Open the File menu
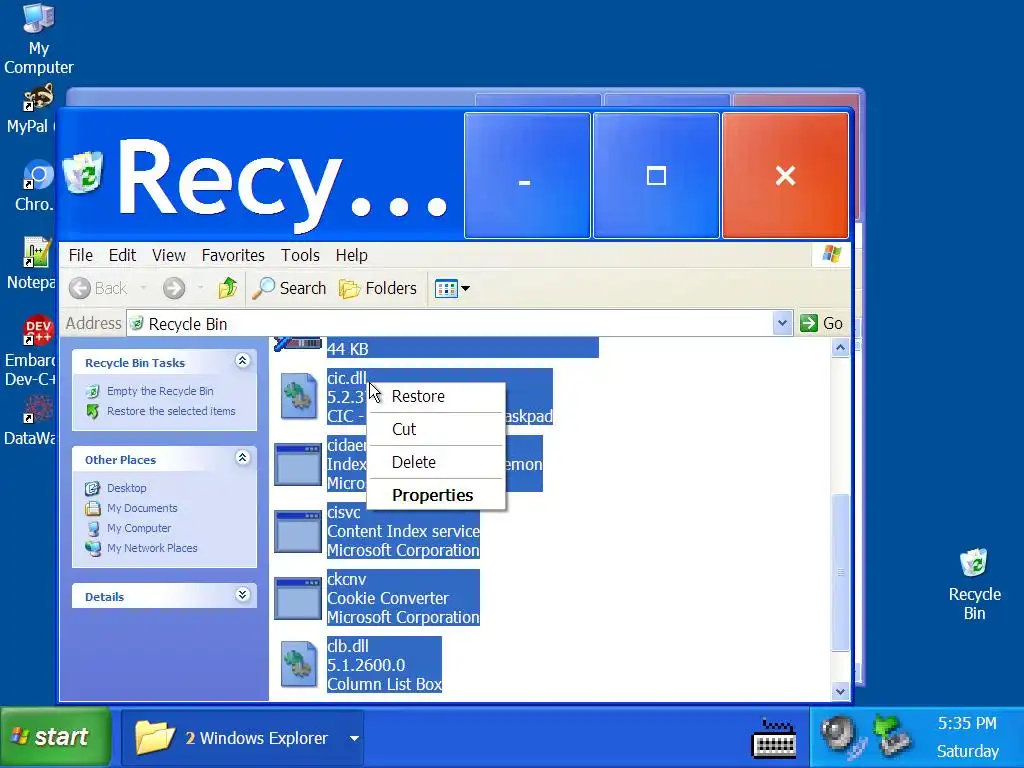This screenshot has width=1024, height=768. coord(81,255)
